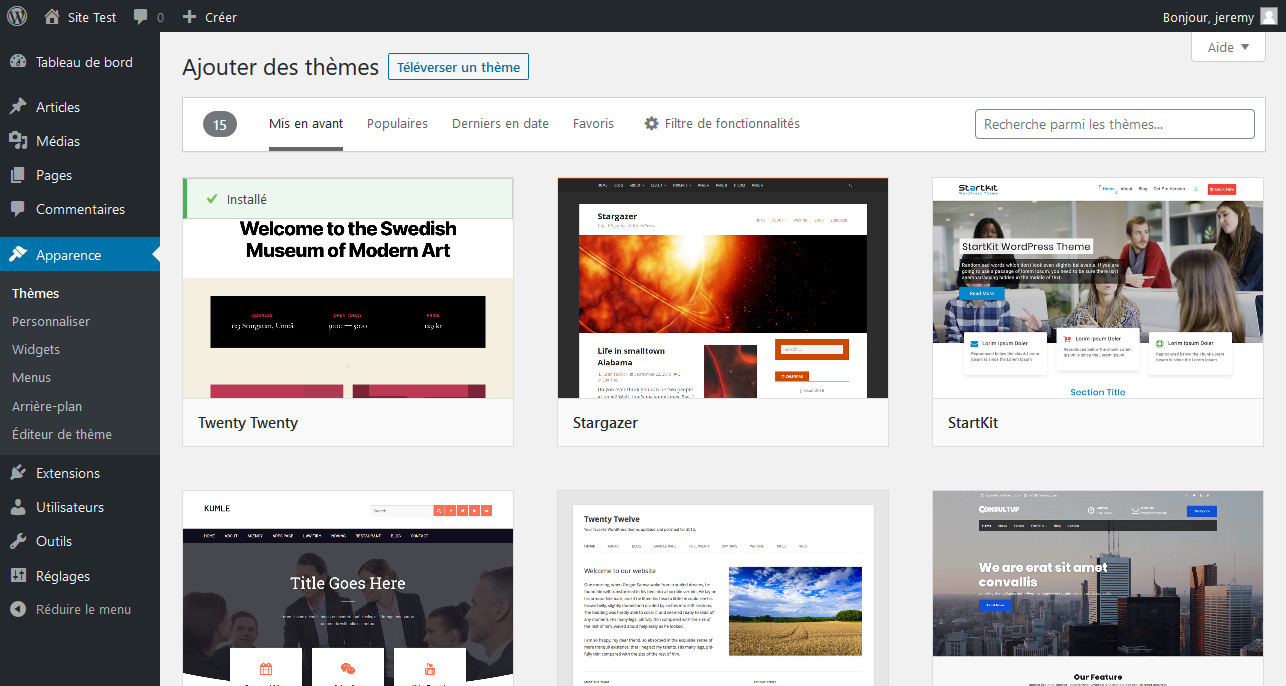The image size is (1286, 686).
Task: Click the Twenty Twenty theme name
Action: tap(248, 423)
